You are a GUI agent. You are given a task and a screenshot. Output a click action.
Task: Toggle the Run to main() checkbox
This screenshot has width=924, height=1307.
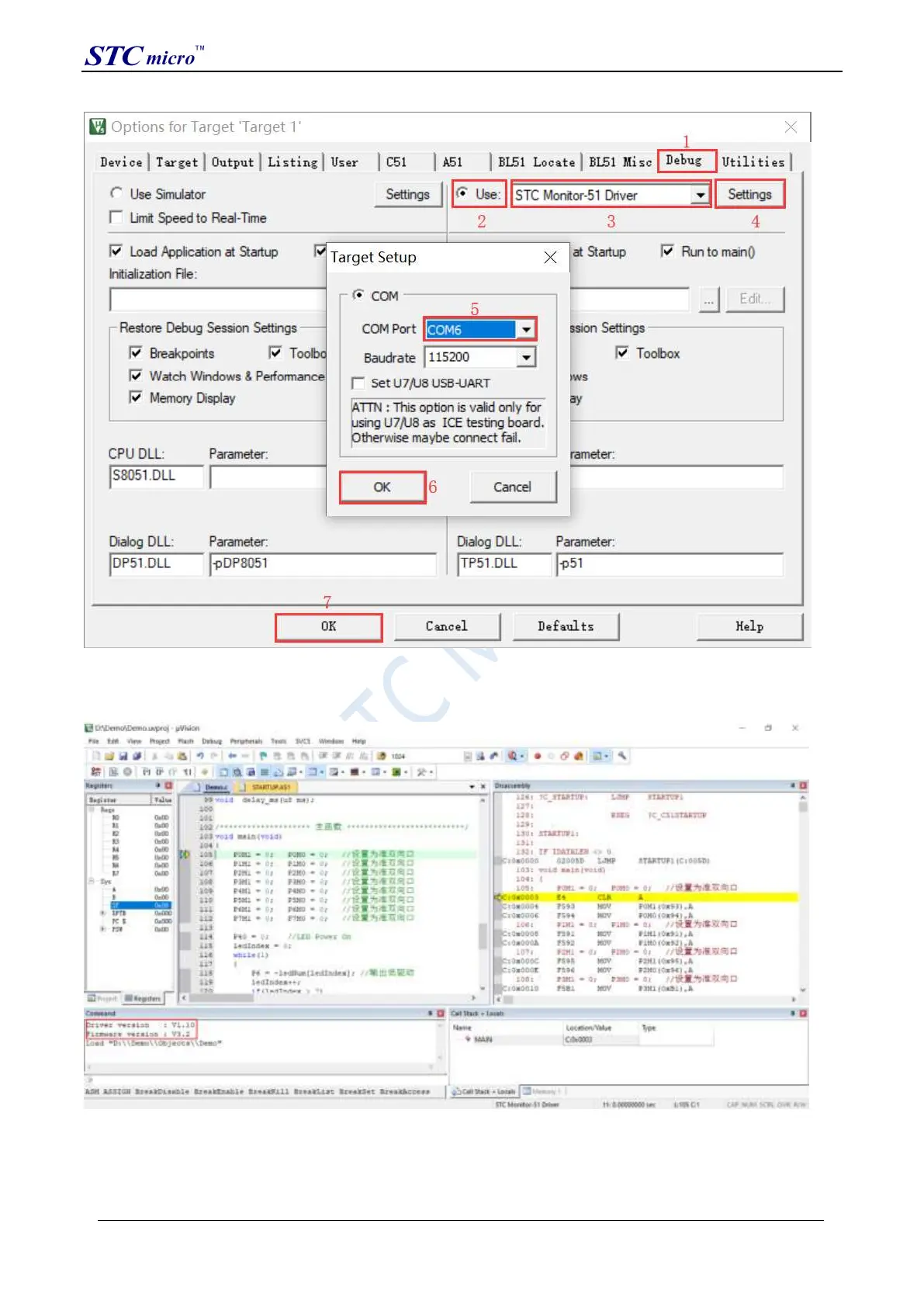tap(667, 251)
